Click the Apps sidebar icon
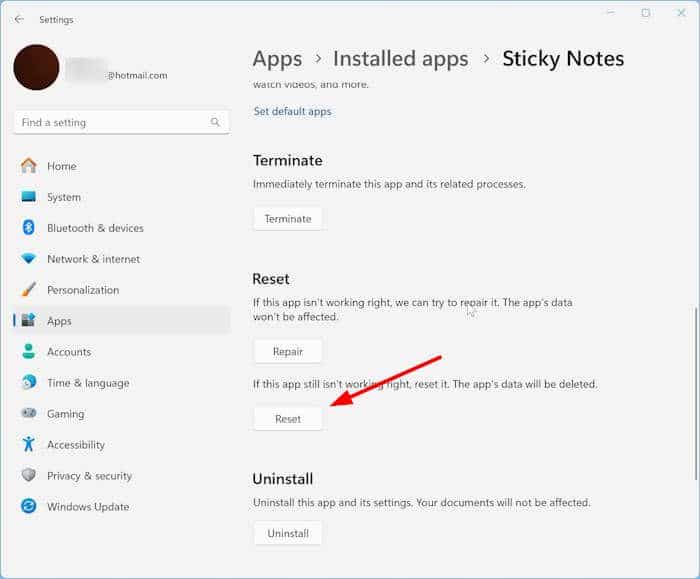The width and height of the screenshot is (700, 579). click(29, 320)
